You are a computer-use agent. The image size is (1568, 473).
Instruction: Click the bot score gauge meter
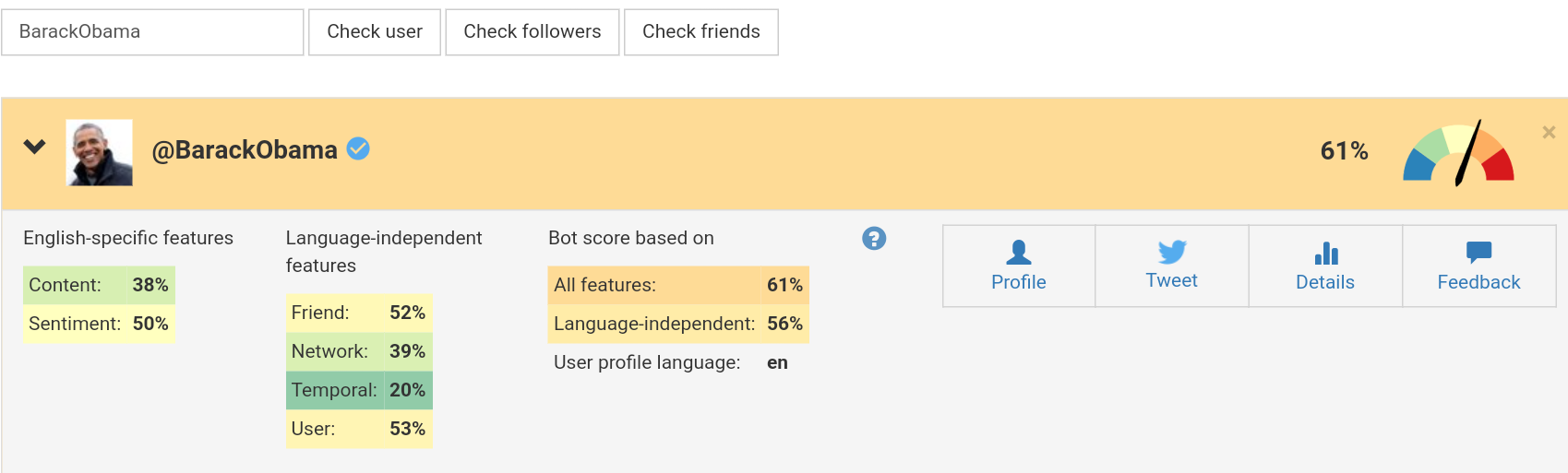(1458, 153)
